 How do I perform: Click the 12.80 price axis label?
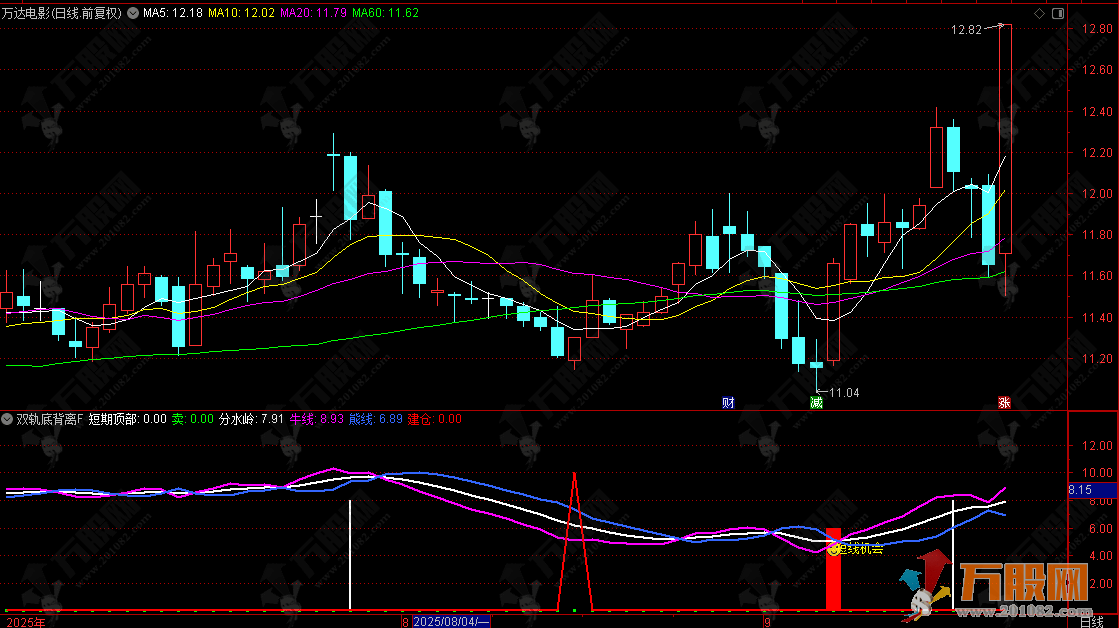tap(1097, 29)
